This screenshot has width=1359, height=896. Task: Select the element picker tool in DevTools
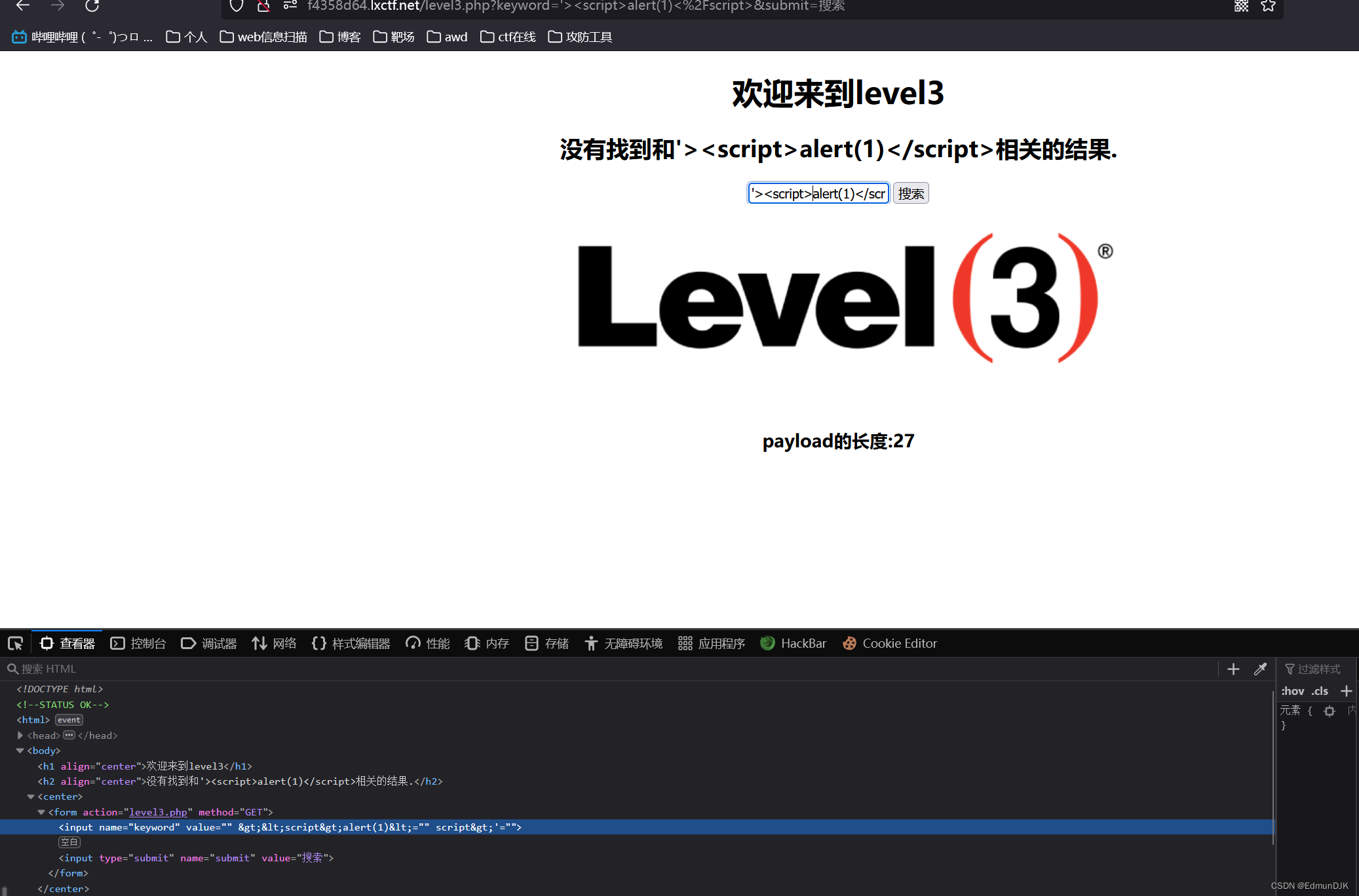coord(14,643)
